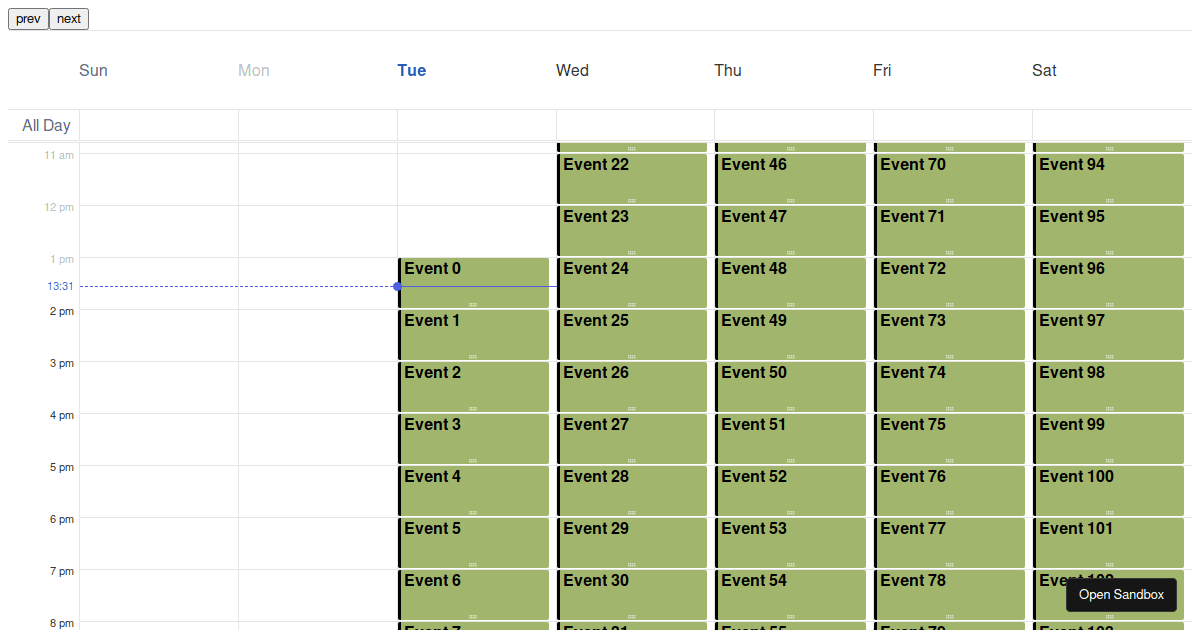Click Event 94 on Saturday

[1108, 178]
